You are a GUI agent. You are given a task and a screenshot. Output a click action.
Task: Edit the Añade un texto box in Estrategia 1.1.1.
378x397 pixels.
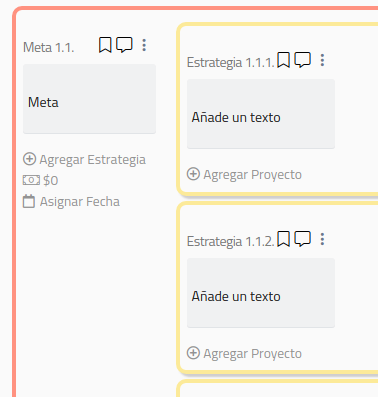pos(261,114)
